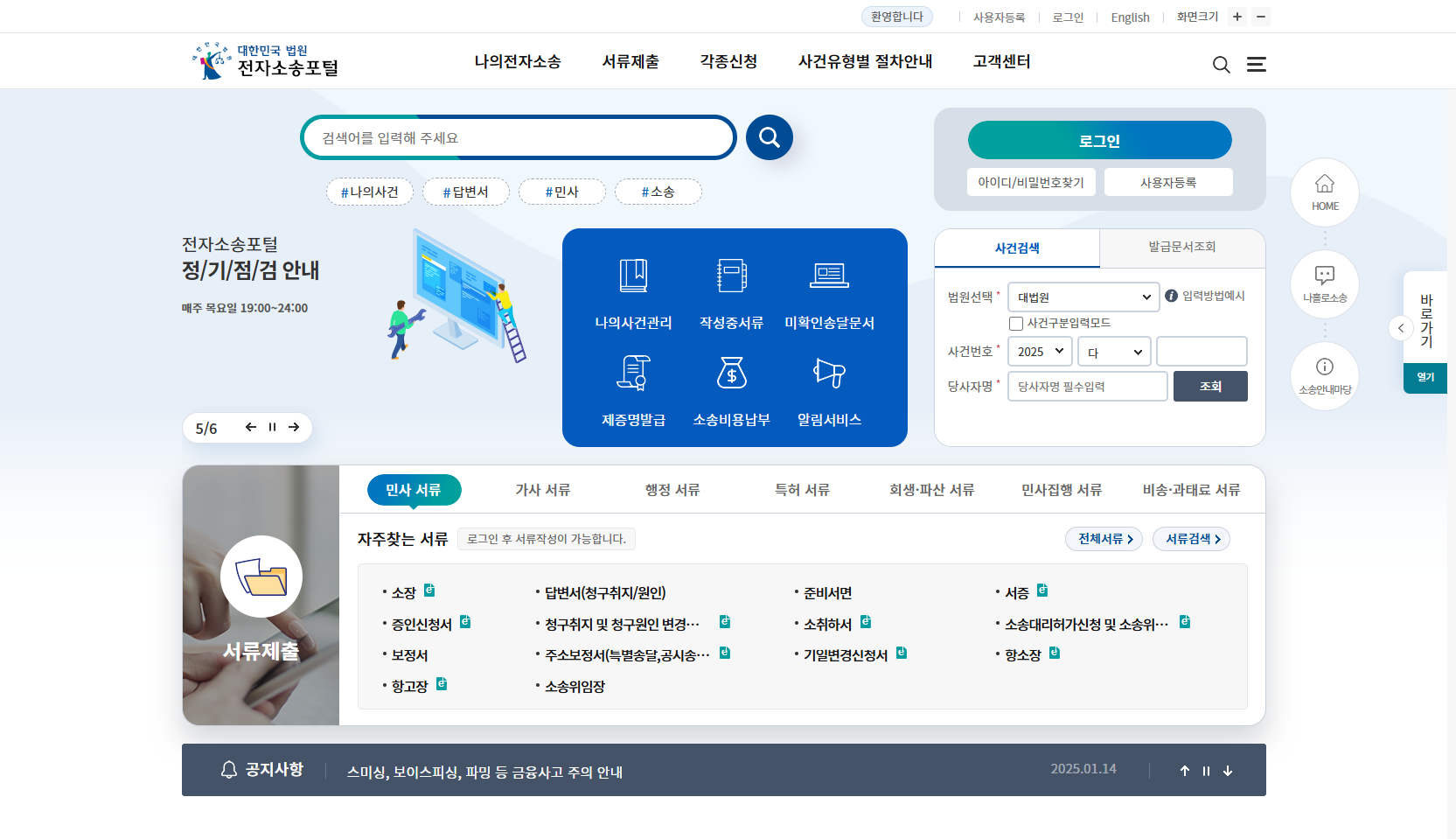Expand the 사건번호 case type dropdown
Screen dimensions: 1456x839
tap(1113, 352)
